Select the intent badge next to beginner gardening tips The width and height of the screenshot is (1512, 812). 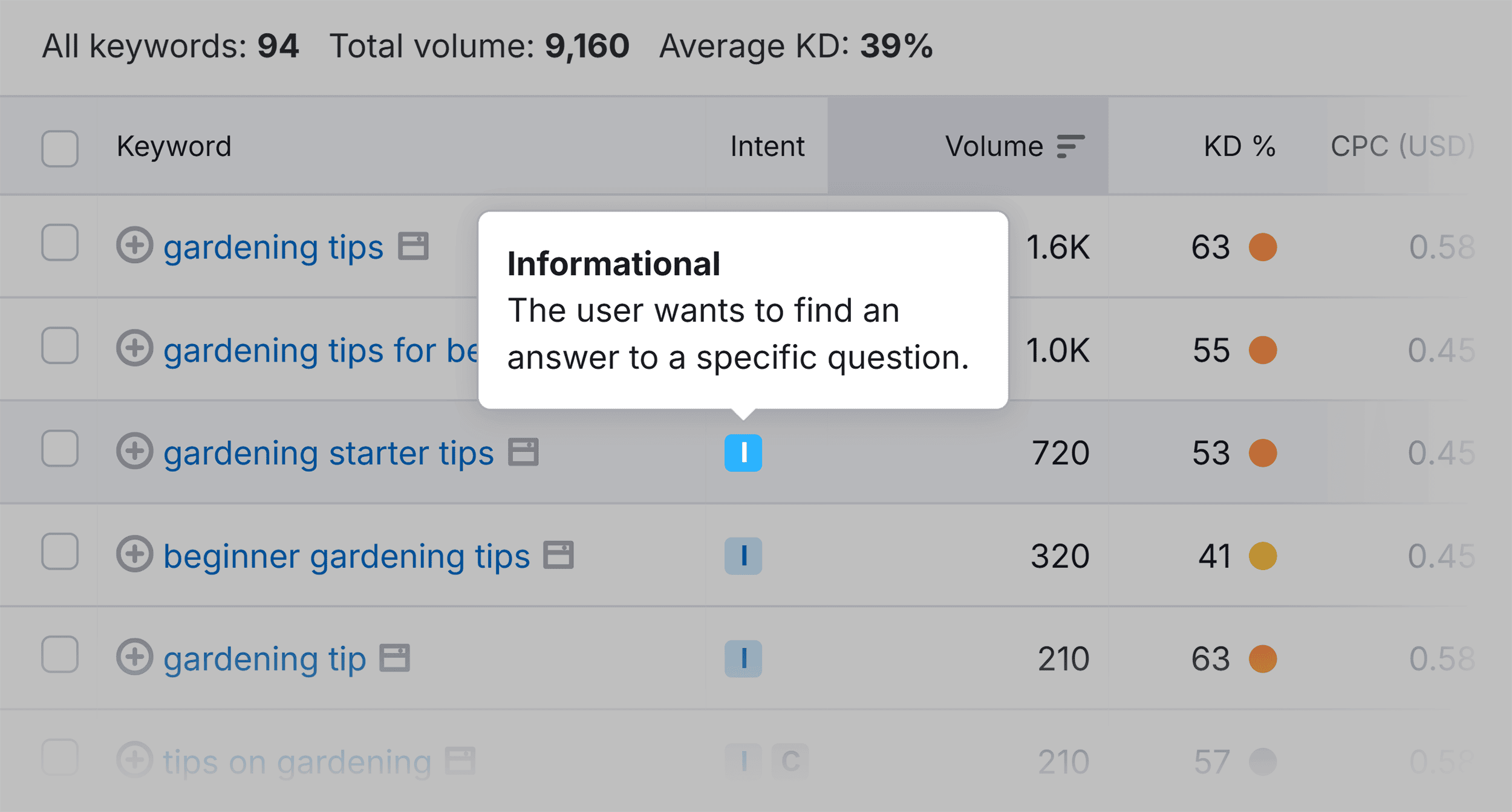743,555
